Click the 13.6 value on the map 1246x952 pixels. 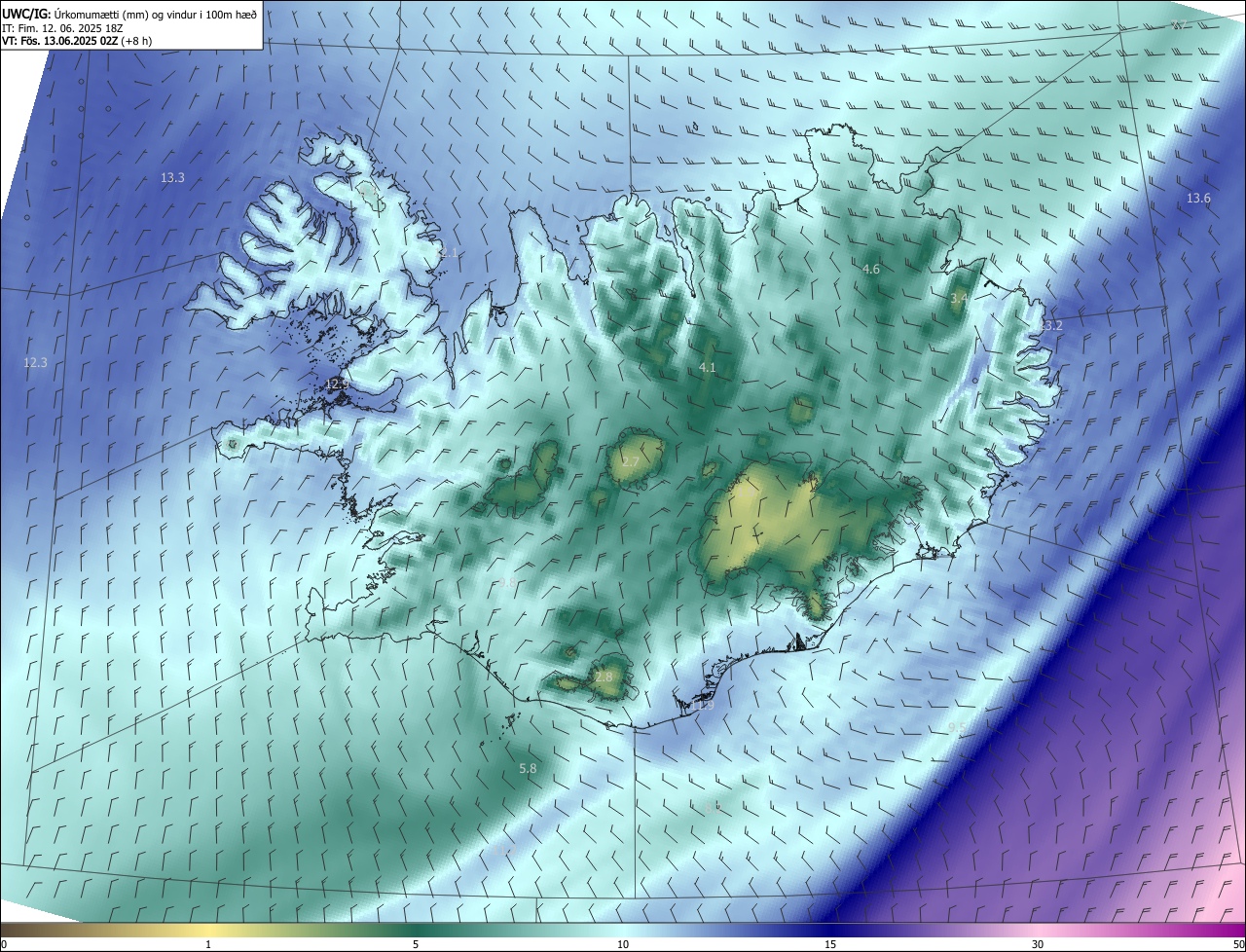(x=1198, y=199)
